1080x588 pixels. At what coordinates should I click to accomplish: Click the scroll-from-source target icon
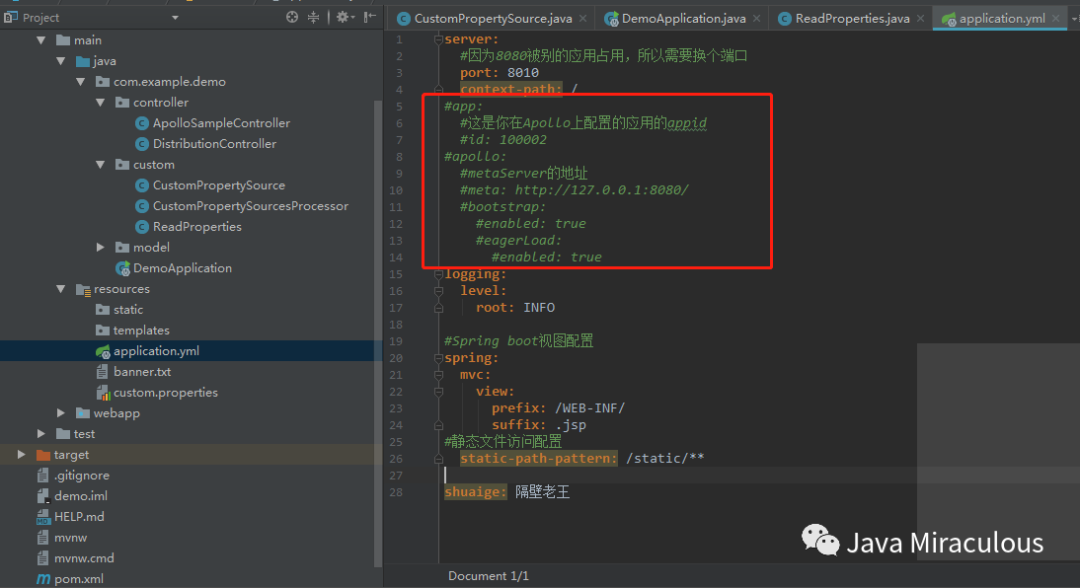[x=292, y=17]
